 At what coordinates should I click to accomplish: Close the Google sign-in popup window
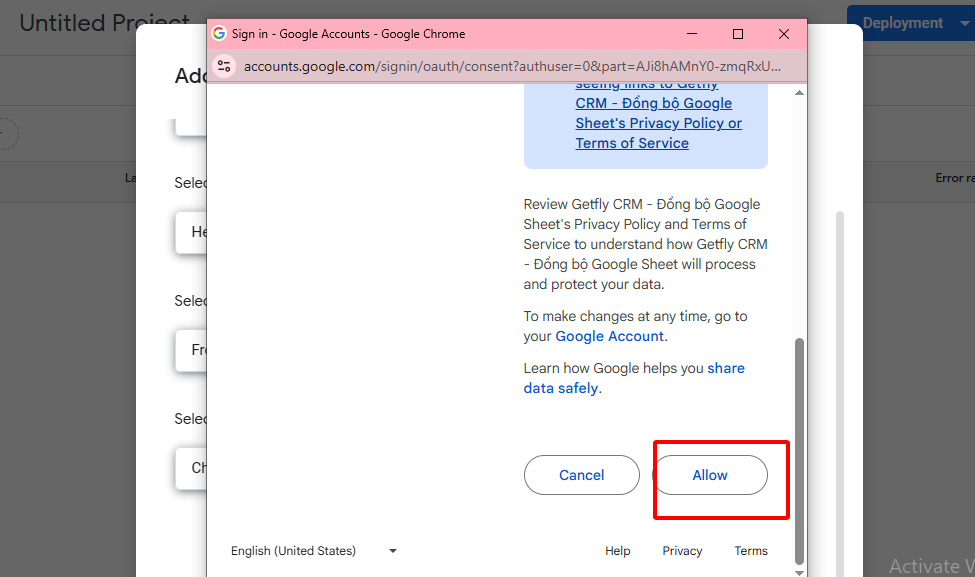coord(784,34)
